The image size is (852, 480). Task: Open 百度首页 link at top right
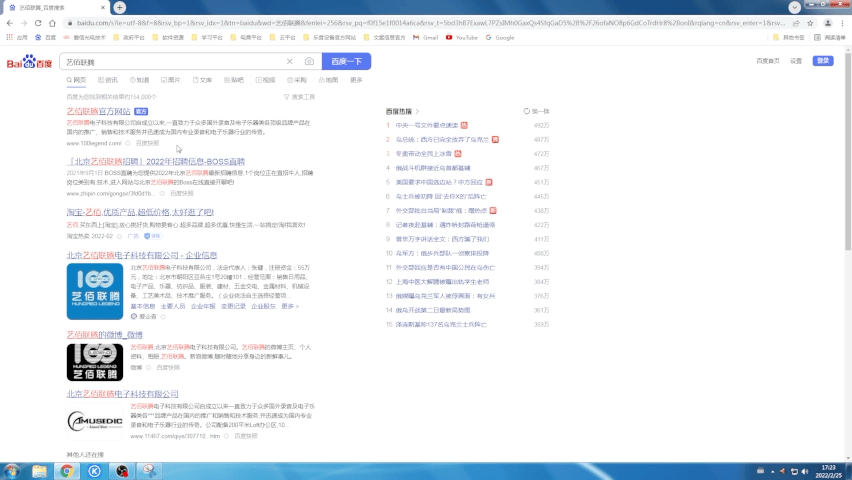(x=768, y=61)
